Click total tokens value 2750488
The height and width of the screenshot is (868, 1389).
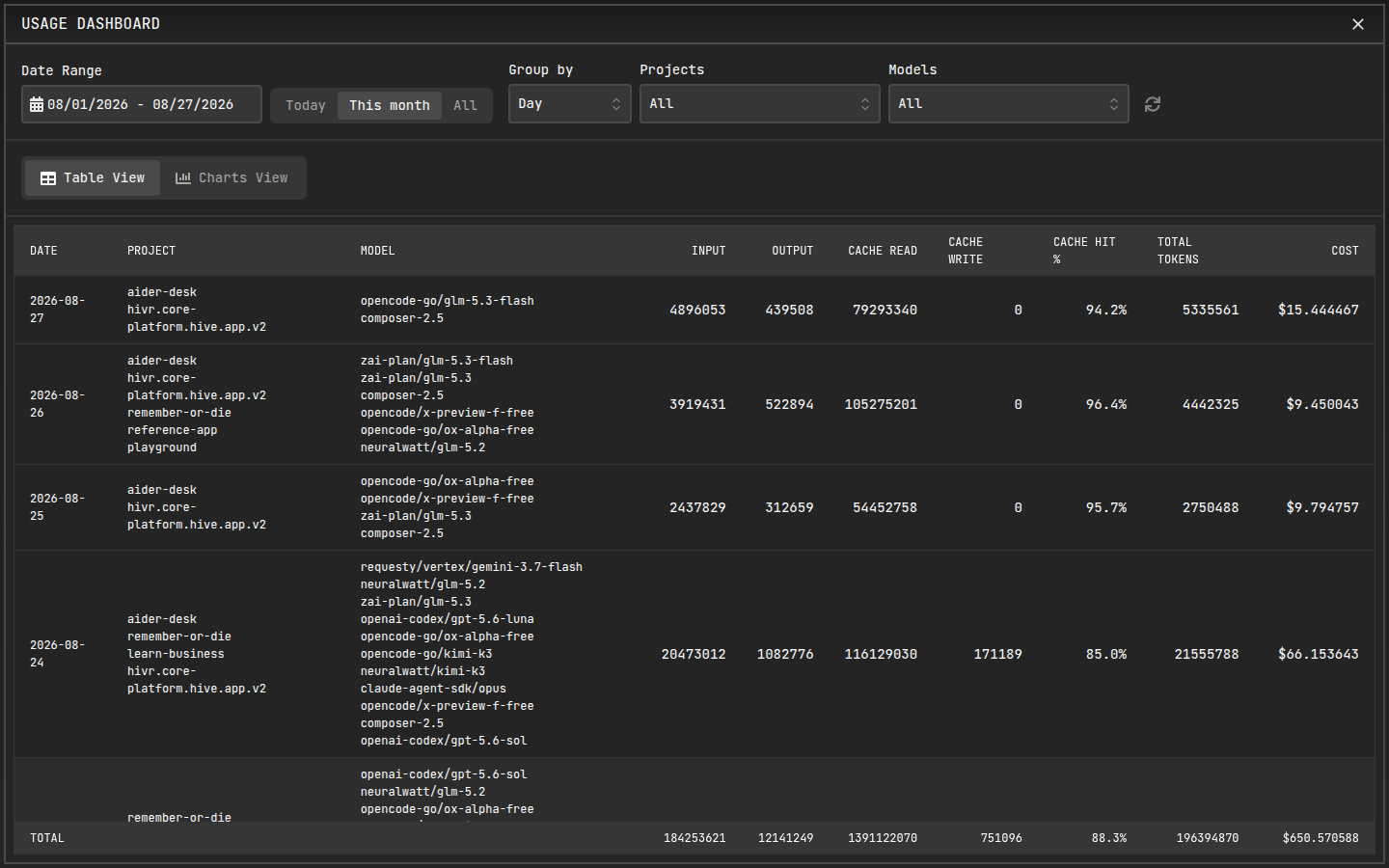click(x=1211, y=507)
